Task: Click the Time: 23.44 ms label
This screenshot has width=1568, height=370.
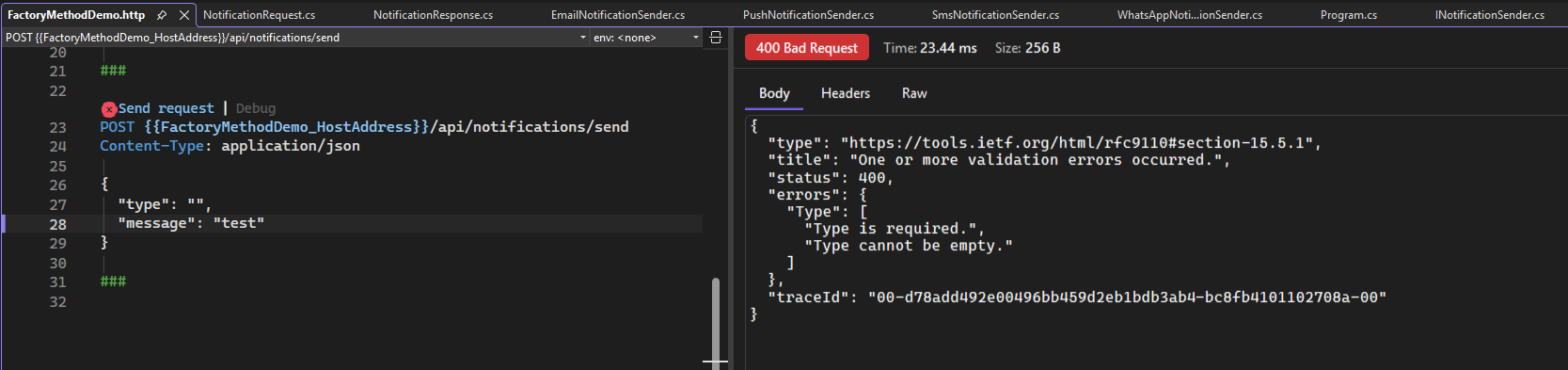Action: [x=930, y=48]
